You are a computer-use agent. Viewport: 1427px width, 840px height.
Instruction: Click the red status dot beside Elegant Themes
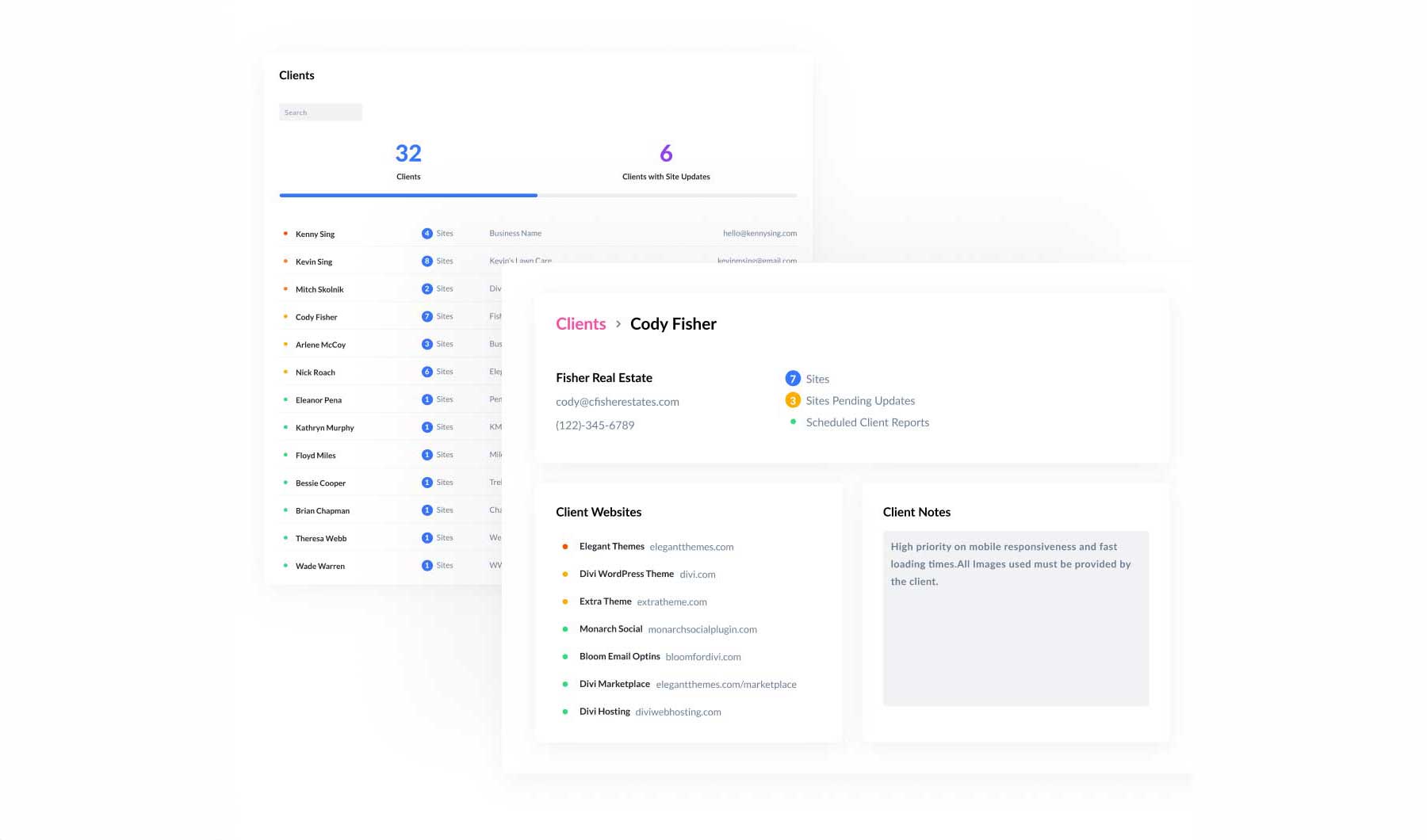565,547
